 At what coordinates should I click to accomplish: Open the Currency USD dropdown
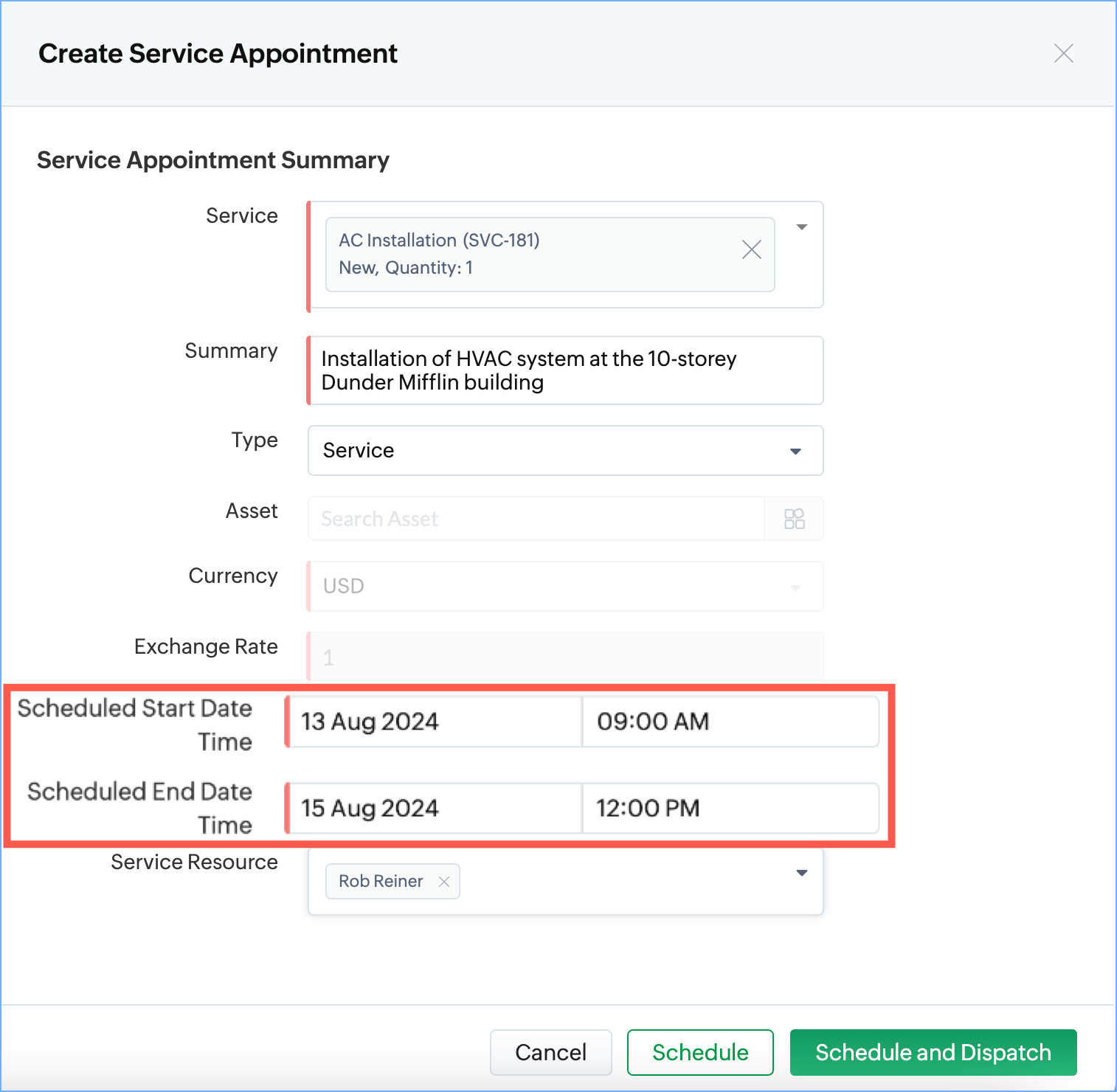565,586
